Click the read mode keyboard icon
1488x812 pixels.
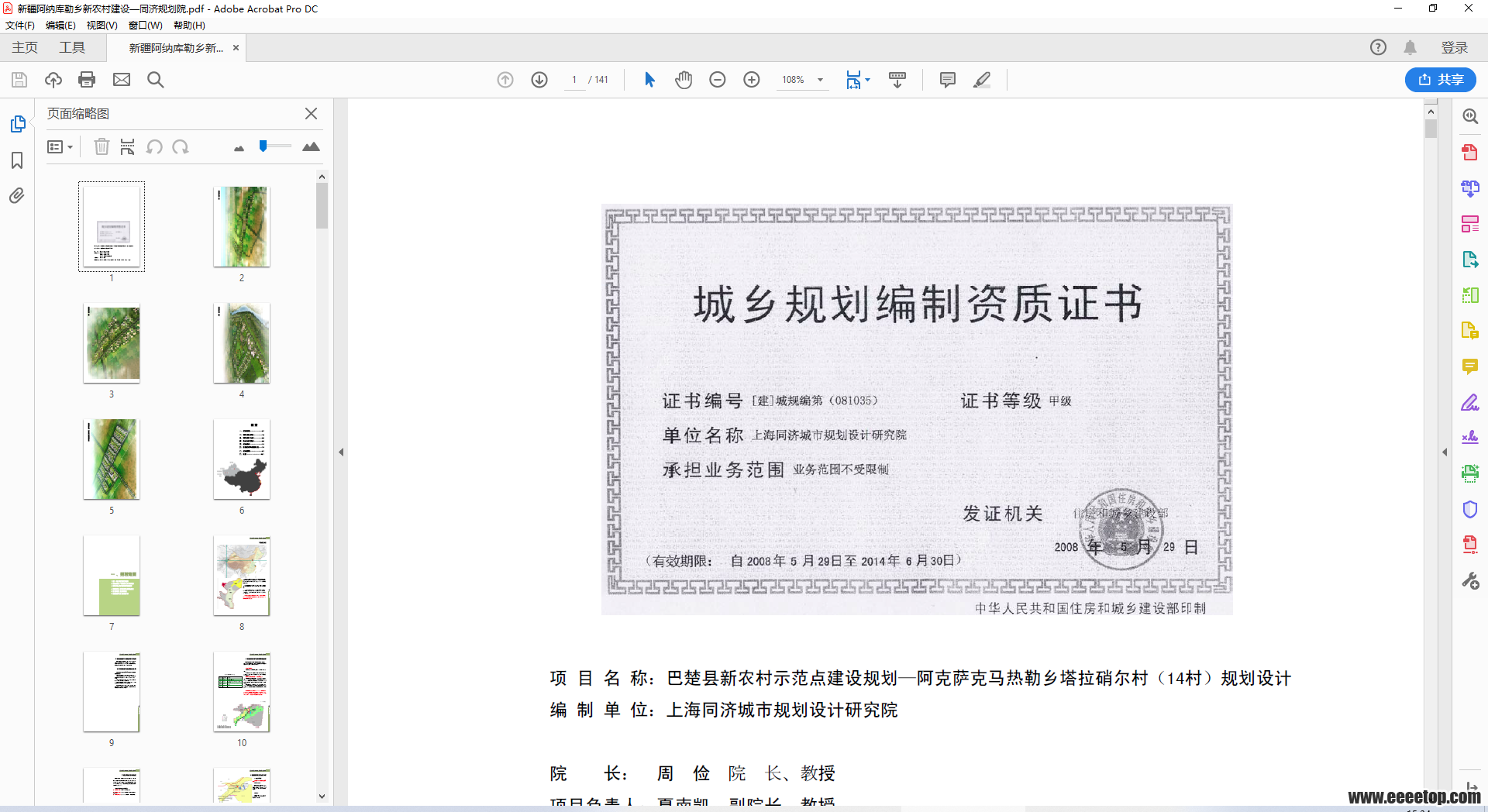897,80
